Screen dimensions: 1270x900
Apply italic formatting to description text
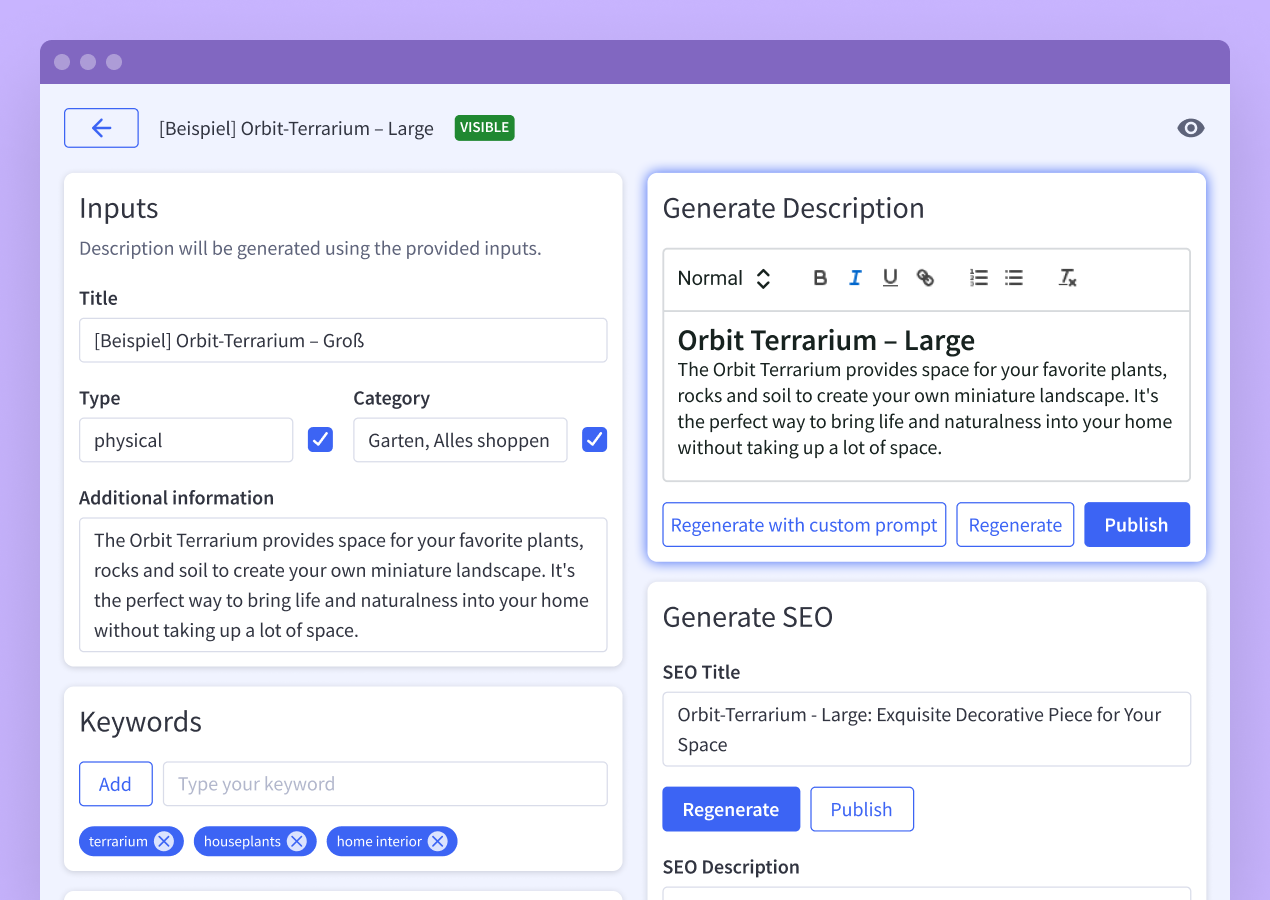855,278
